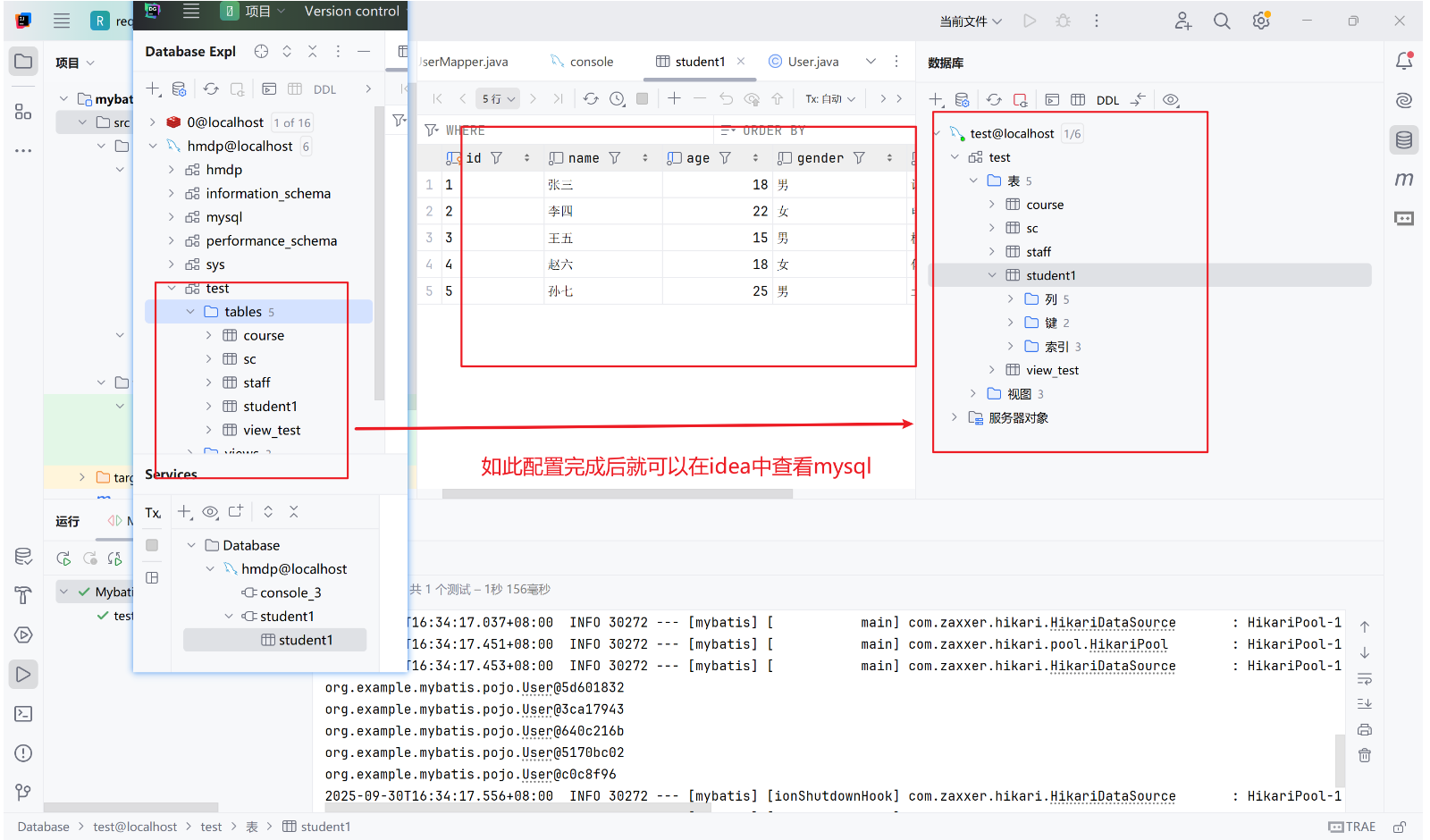Viewport: 1430px width, 840px height.
Task: Add a new row with plus icon
Action: click(x=674, y=99)
